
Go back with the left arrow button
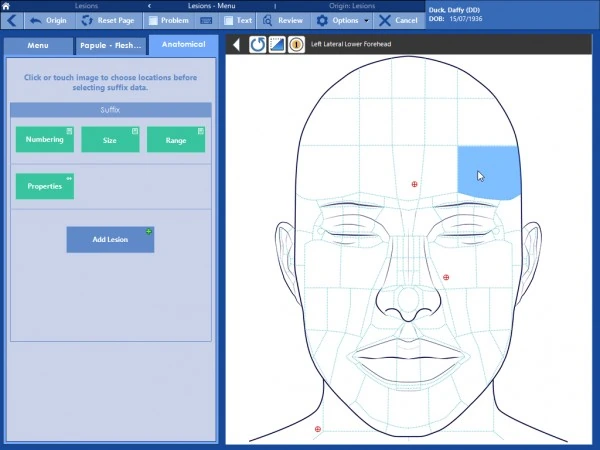pos(12,20)
